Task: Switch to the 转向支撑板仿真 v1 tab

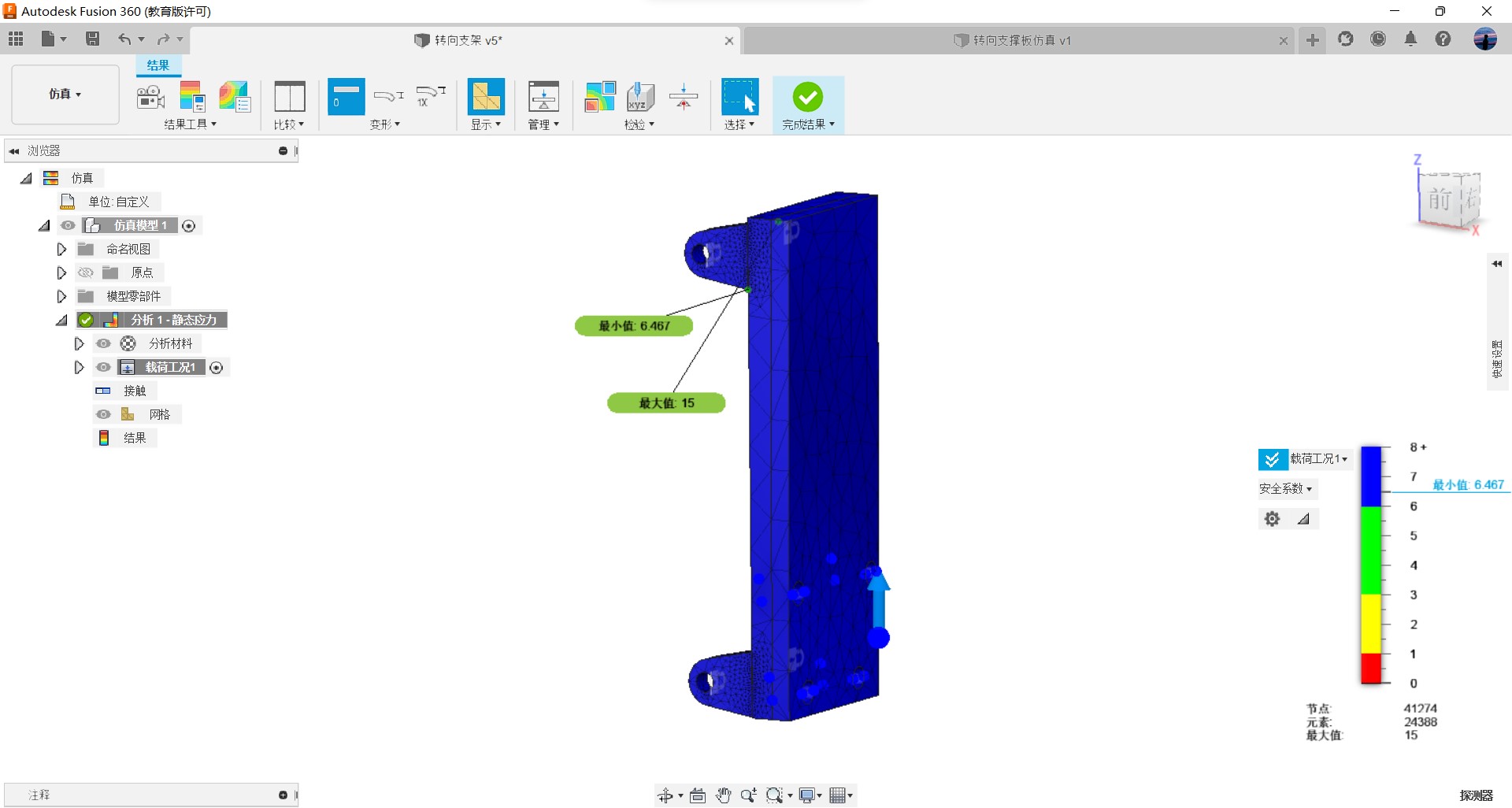Action: pyautogui.click(x=1021, y=40)
